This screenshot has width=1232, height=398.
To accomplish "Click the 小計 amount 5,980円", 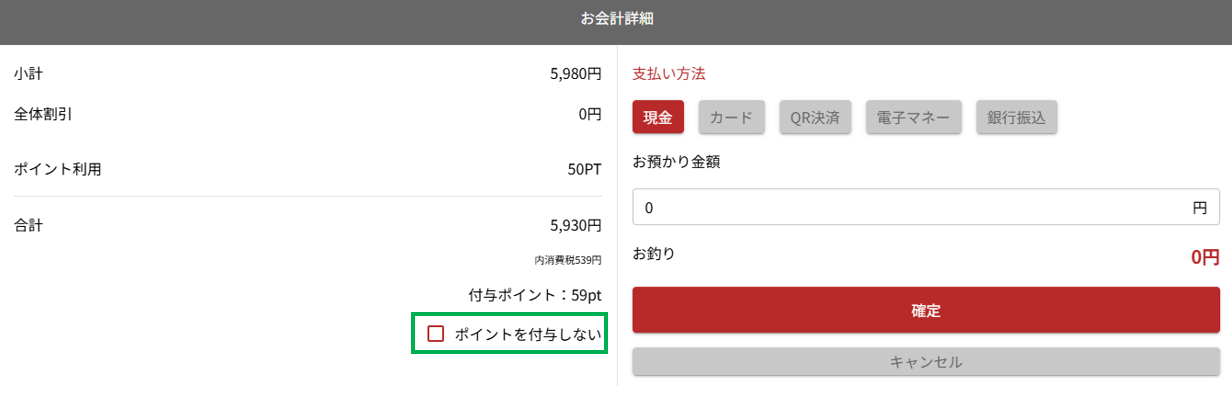I will (576, 73).
